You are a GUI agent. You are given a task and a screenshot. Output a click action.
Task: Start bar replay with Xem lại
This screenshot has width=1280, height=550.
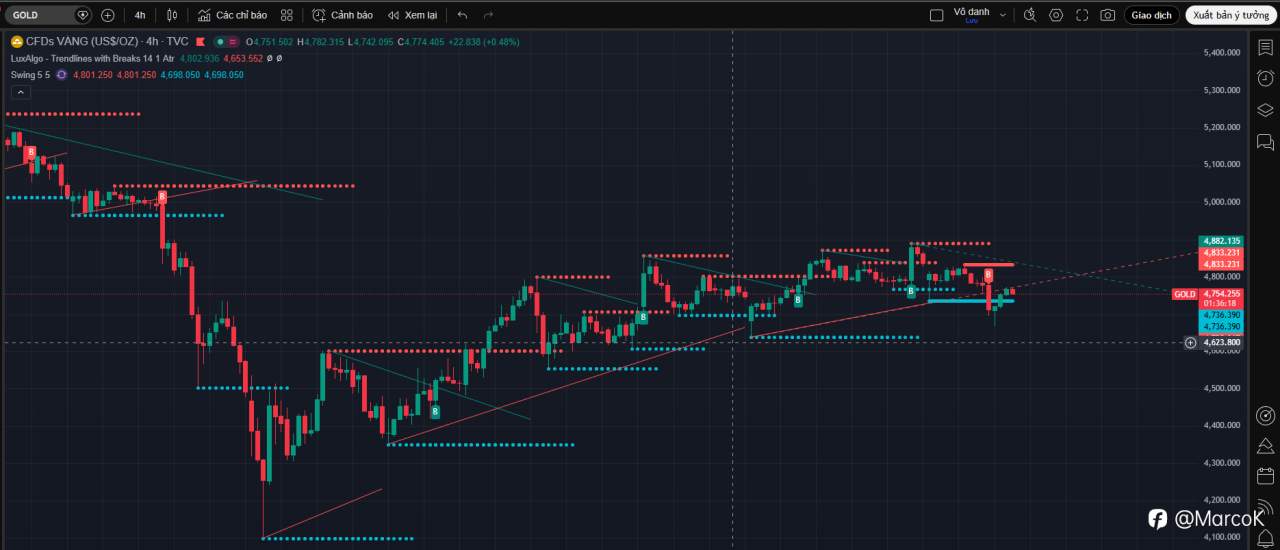[x=412, y=15]
